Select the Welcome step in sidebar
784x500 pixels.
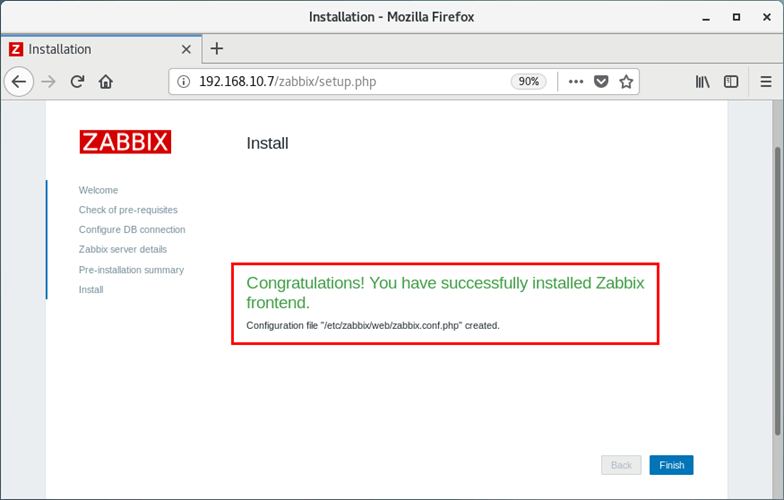[98, 190]
